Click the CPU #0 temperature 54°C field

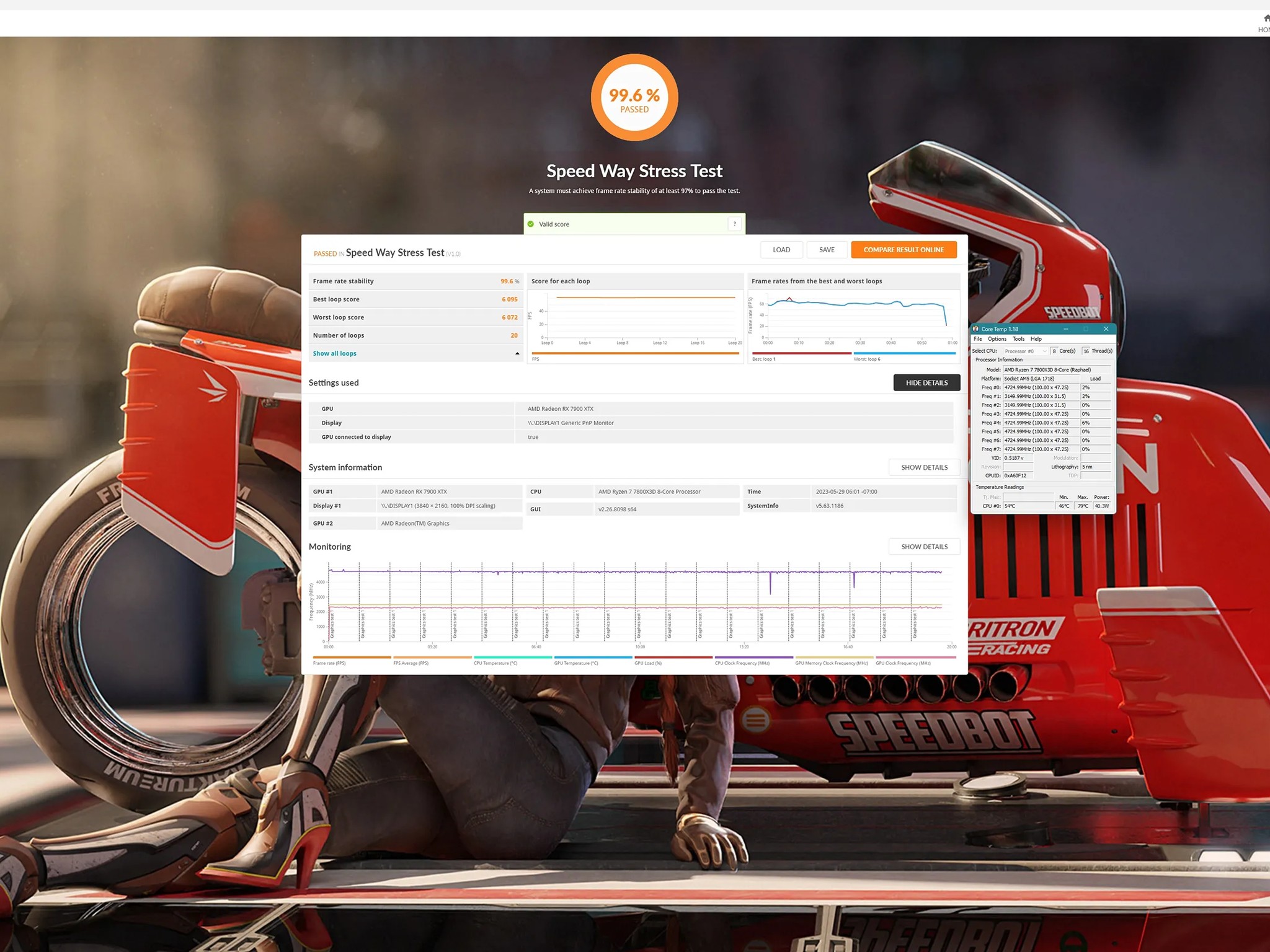(x=1028, y=506)
